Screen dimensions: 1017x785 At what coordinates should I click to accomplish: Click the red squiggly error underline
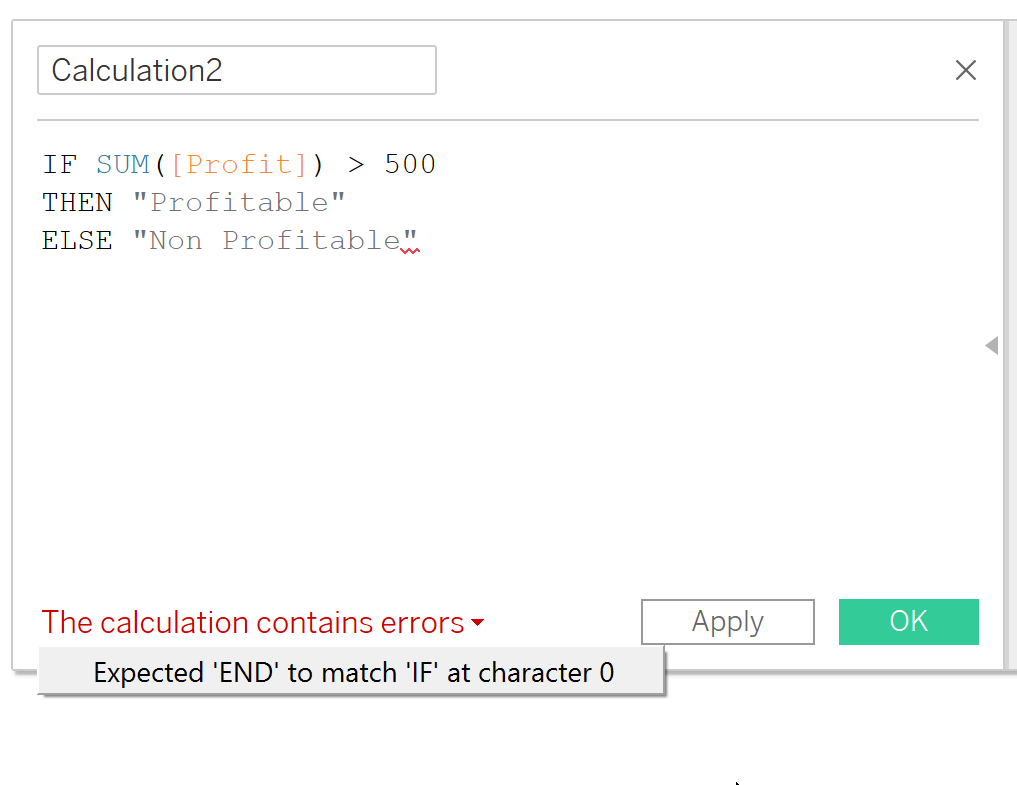408,251
